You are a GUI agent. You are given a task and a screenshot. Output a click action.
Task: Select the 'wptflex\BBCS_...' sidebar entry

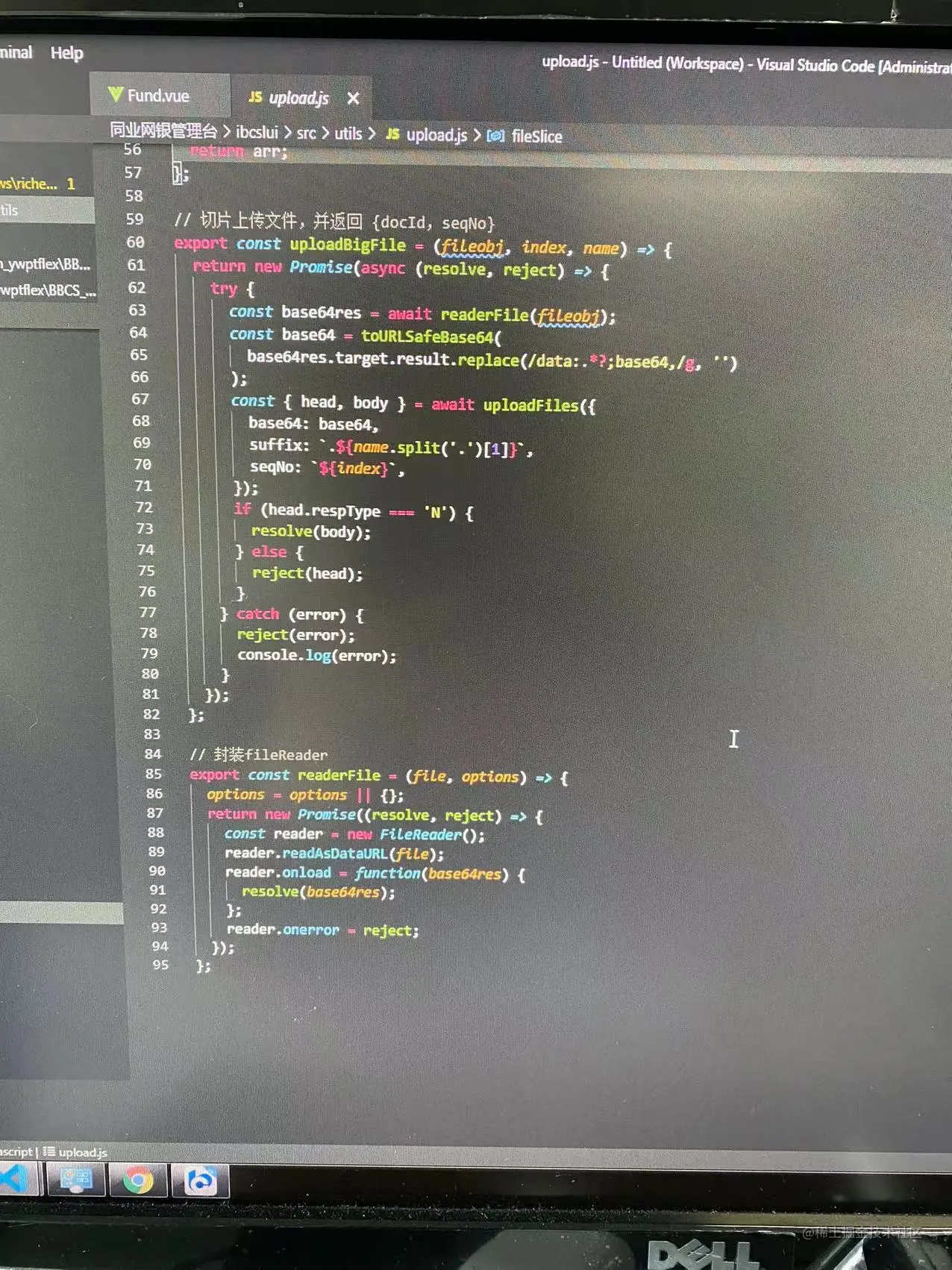tap(48, 290)
